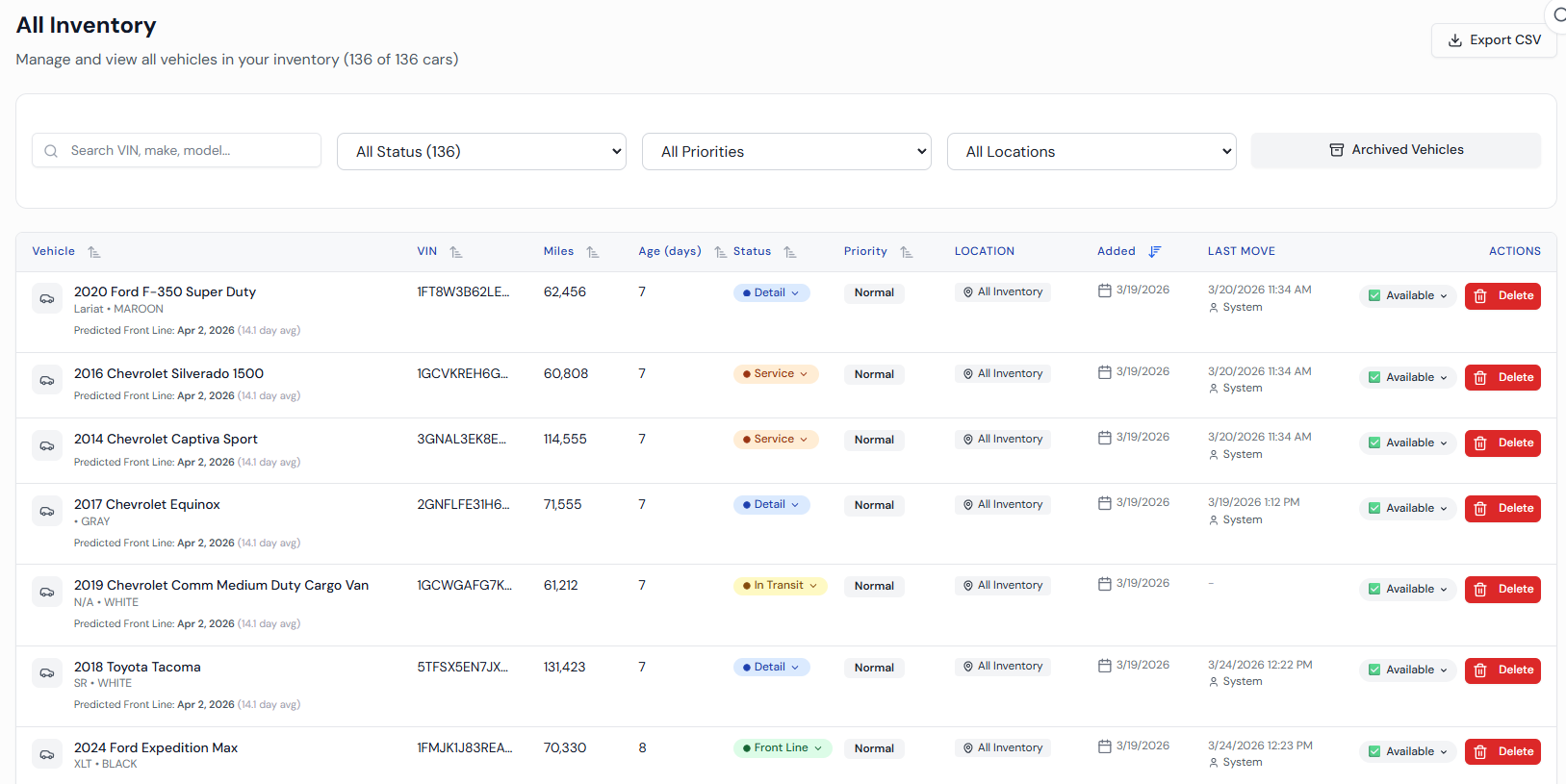This screenshot has width=1566, height=784.
Task: Click 2019 Chevrolet Comm Medium Duty Cargo Van
Action: 221,585
